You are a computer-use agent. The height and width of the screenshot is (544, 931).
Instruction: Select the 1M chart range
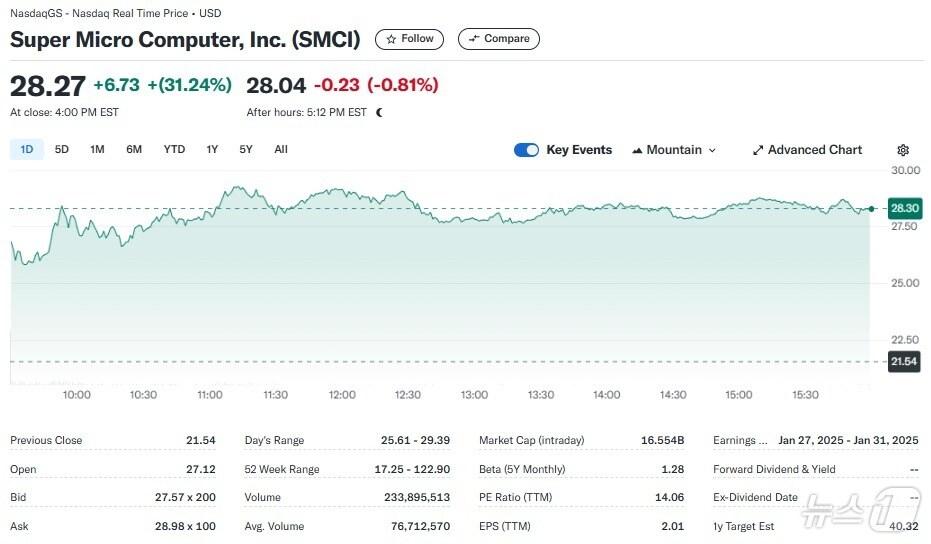97,149
